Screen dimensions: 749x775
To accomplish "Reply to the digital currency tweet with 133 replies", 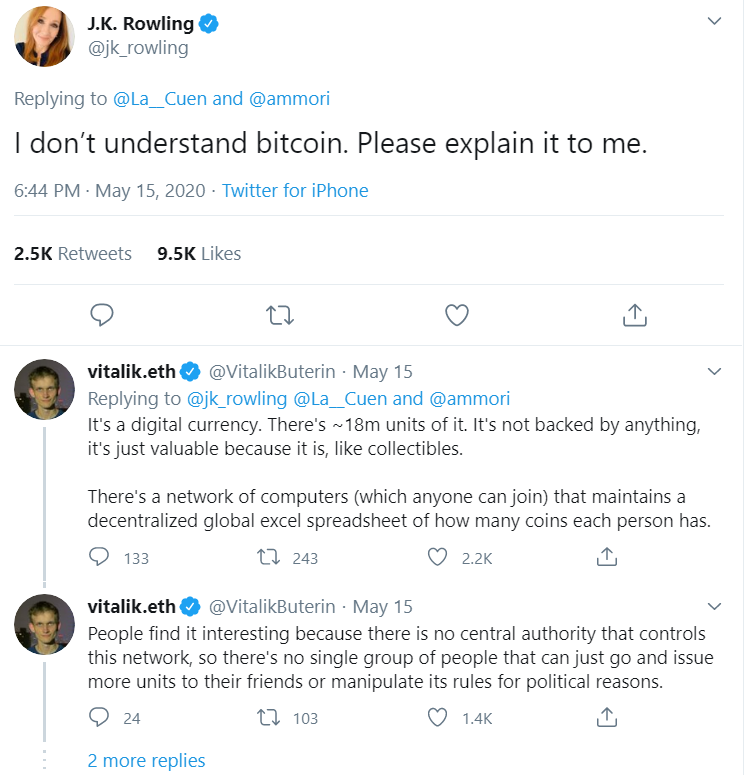I will tap(100, 557).
